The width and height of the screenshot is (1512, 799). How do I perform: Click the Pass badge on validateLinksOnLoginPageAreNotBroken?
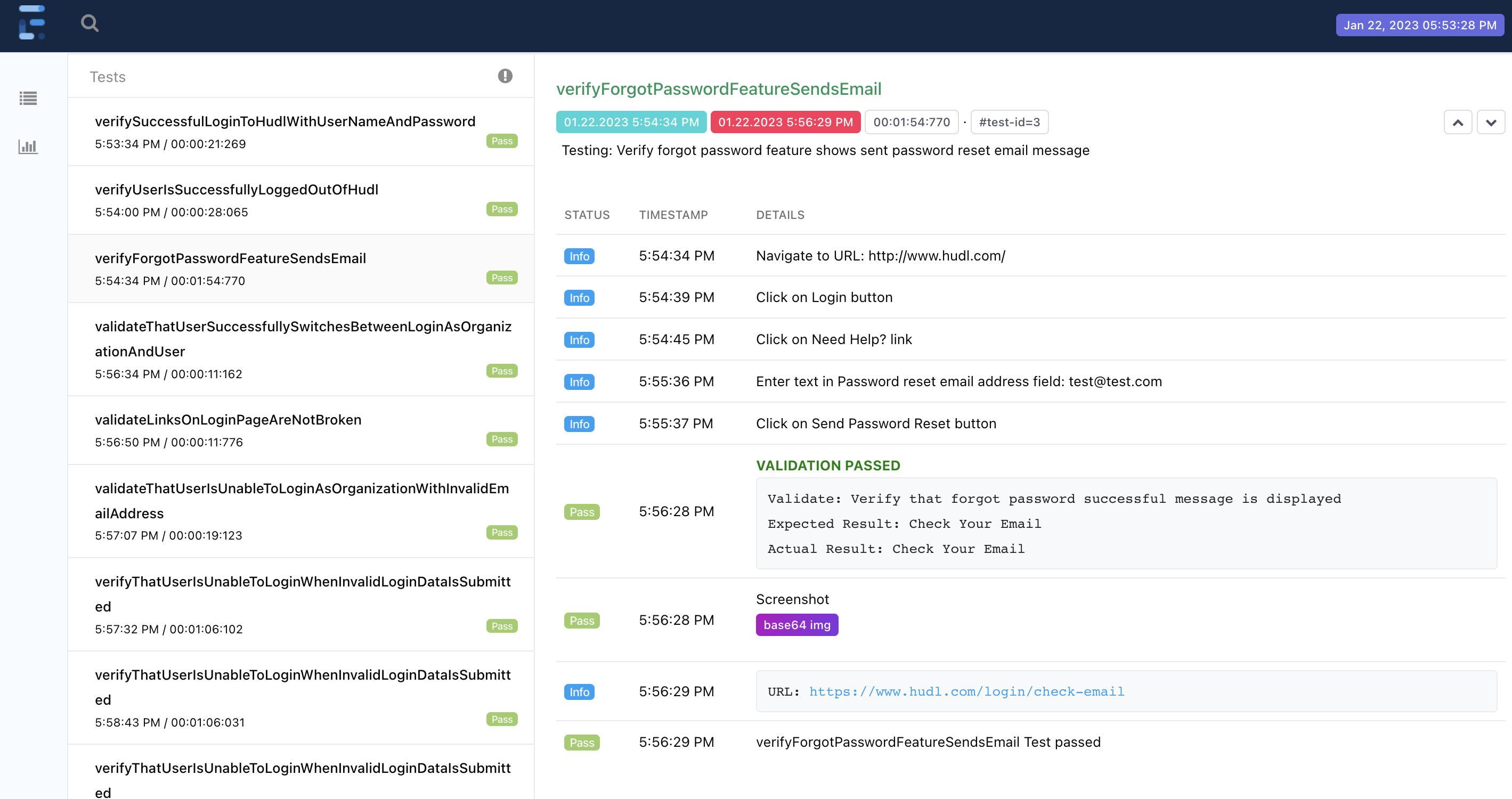pos(502,439)
